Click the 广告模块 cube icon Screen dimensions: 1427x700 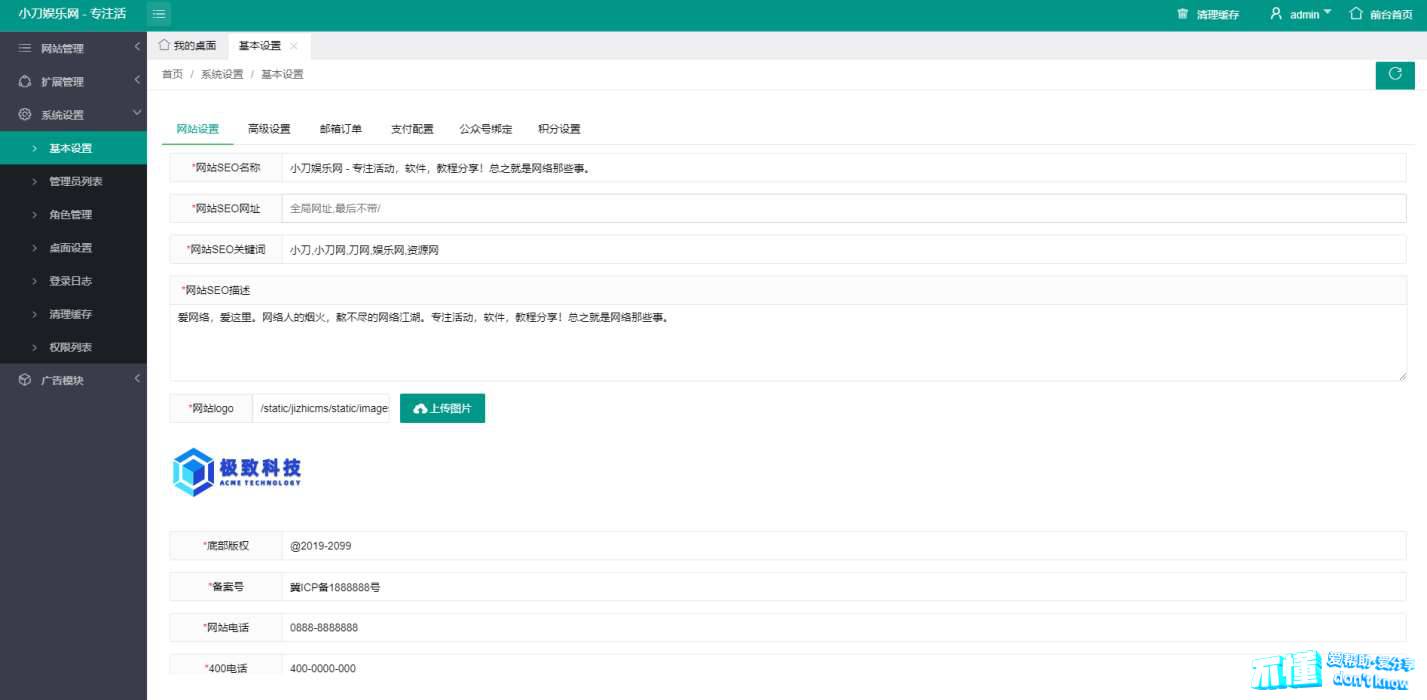point(25,380)
